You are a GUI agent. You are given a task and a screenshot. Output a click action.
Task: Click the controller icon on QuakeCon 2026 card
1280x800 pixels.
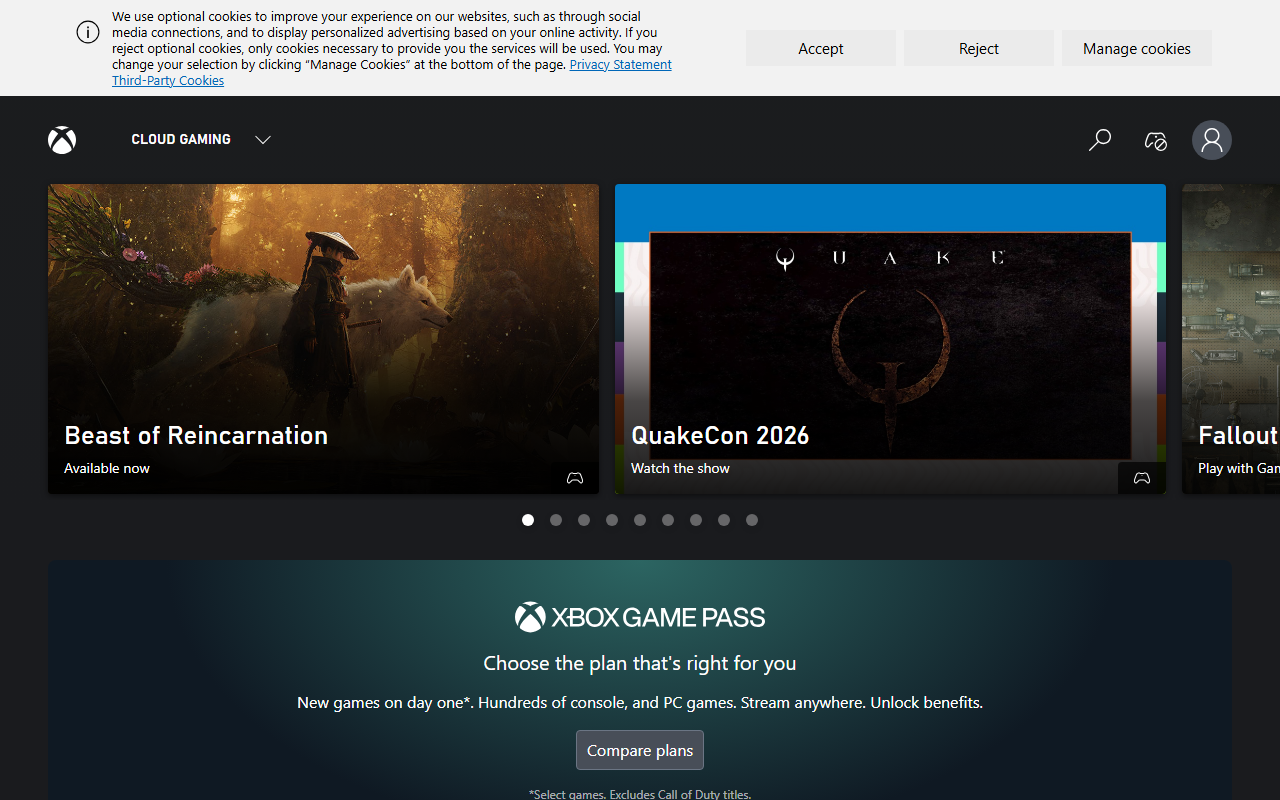[x=1142, y=478]
